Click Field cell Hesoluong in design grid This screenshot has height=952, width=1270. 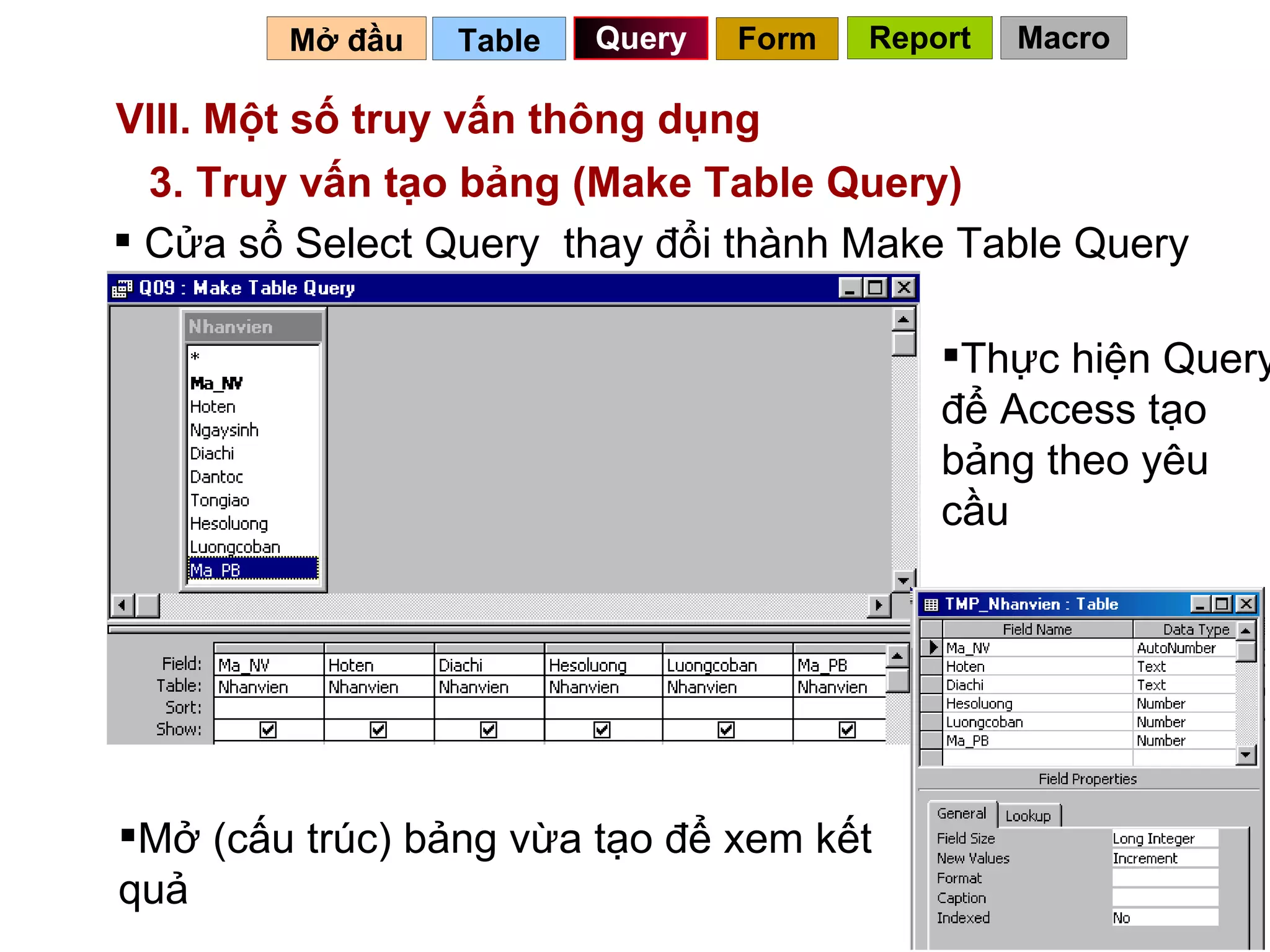603,665
